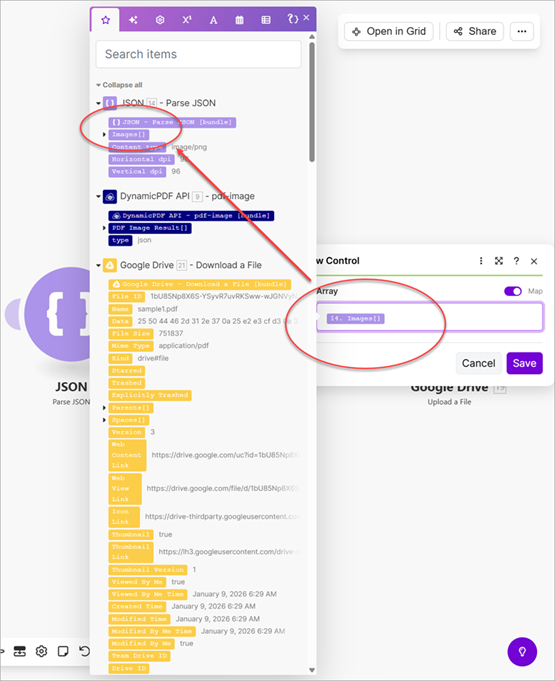Click the help question mark icon
Screen dimensions: 555x681
516,261
